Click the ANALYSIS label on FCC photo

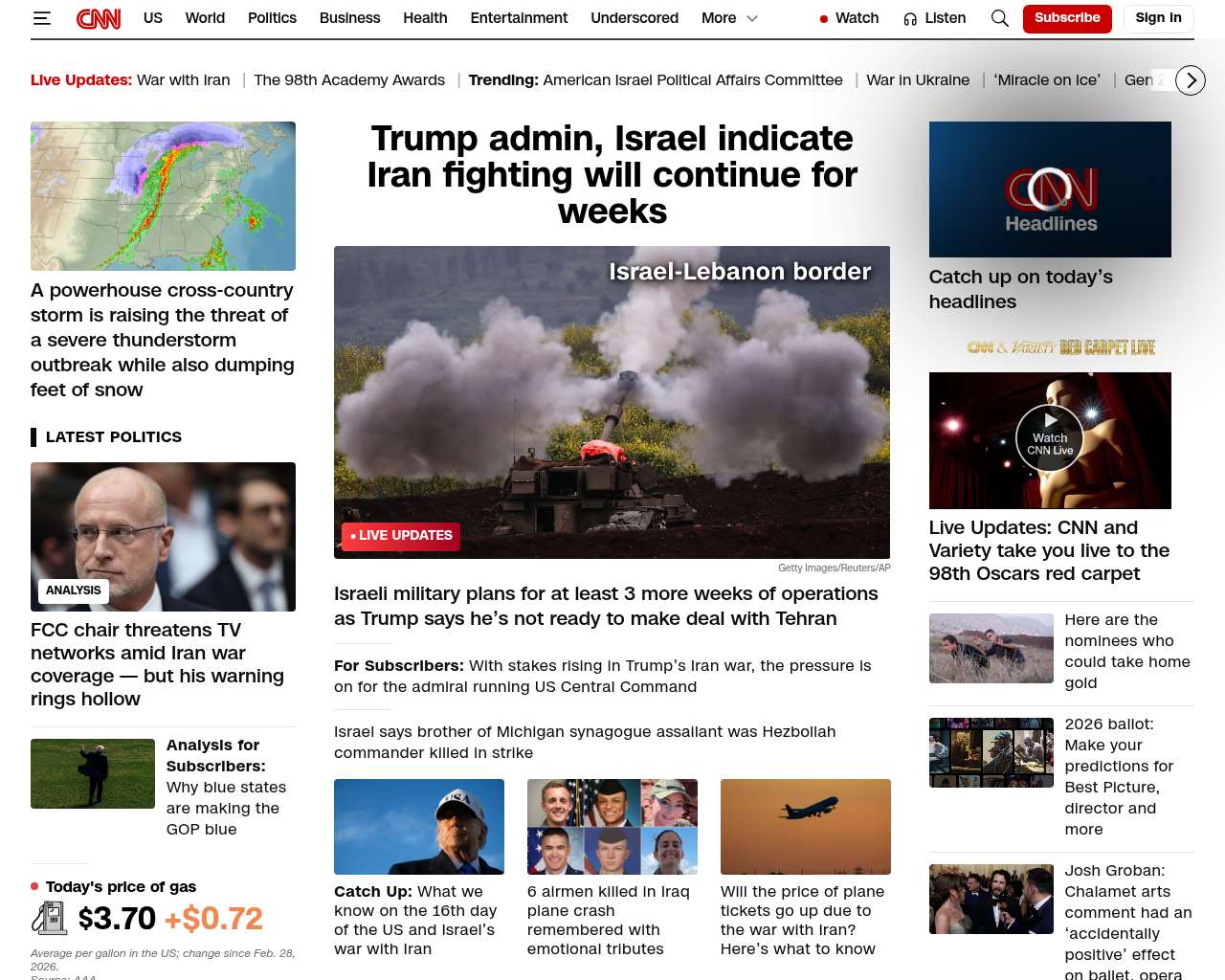[x=74, y=590]
